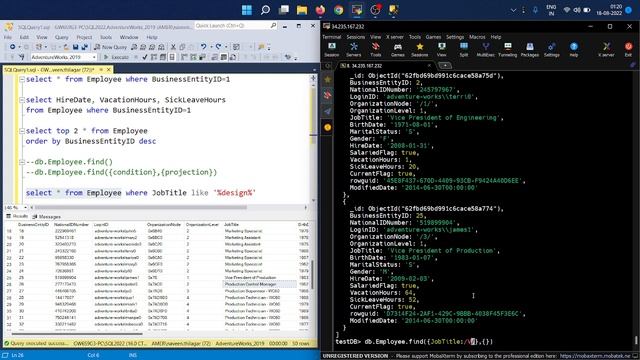The height and width of the screenshot is (360, 640).
Task: Select the 34.235.167.232 terminal tab
Action: (383, 66)
